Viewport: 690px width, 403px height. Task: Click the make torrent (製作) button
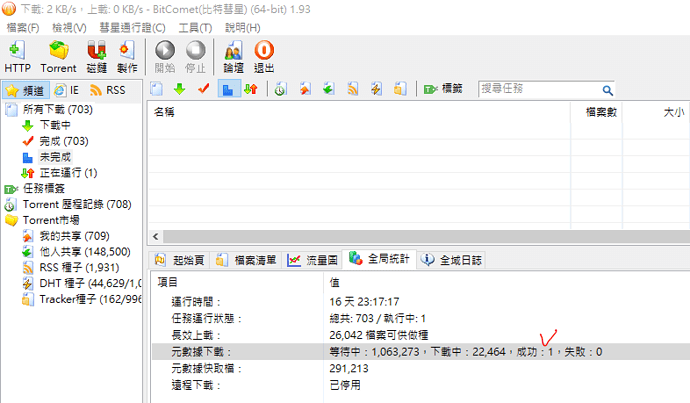click(x=127, y=57)
